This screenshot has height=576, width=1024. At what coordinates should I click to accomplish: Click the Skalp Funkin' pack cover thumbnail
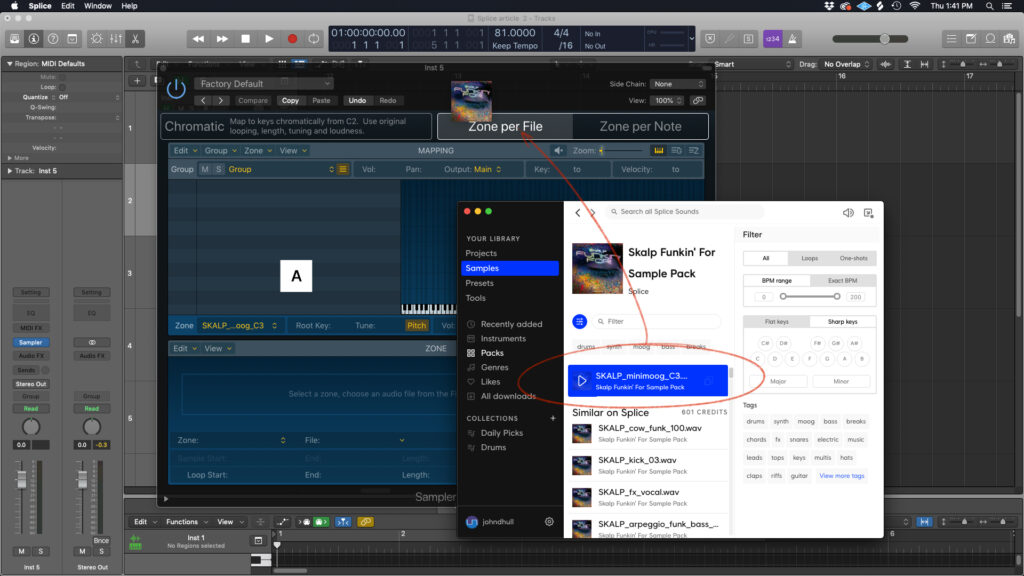tap(597, 268)
